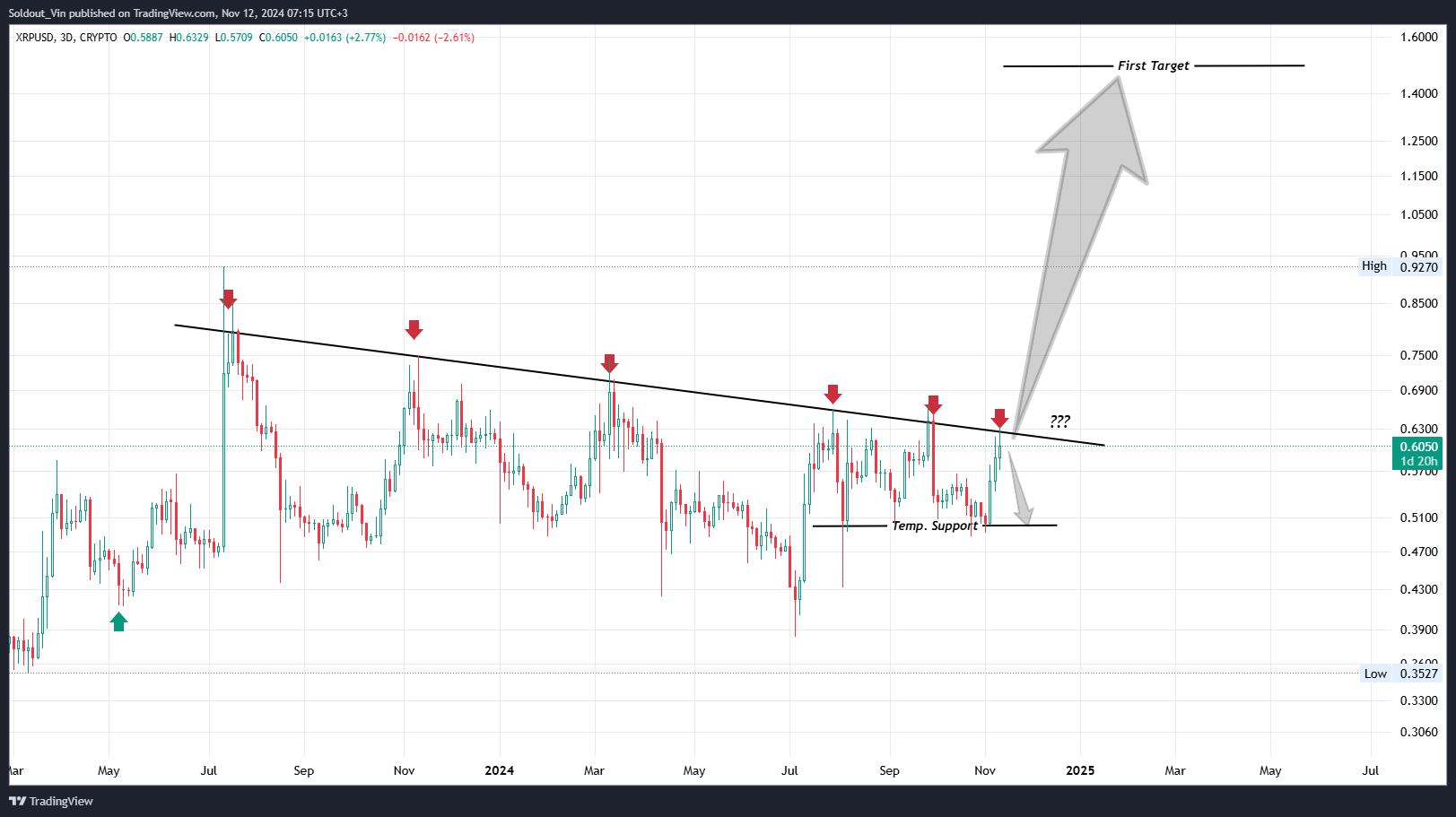Click the current price label 0.6050
1456x817 pixels.
[x=1418, y=447]
